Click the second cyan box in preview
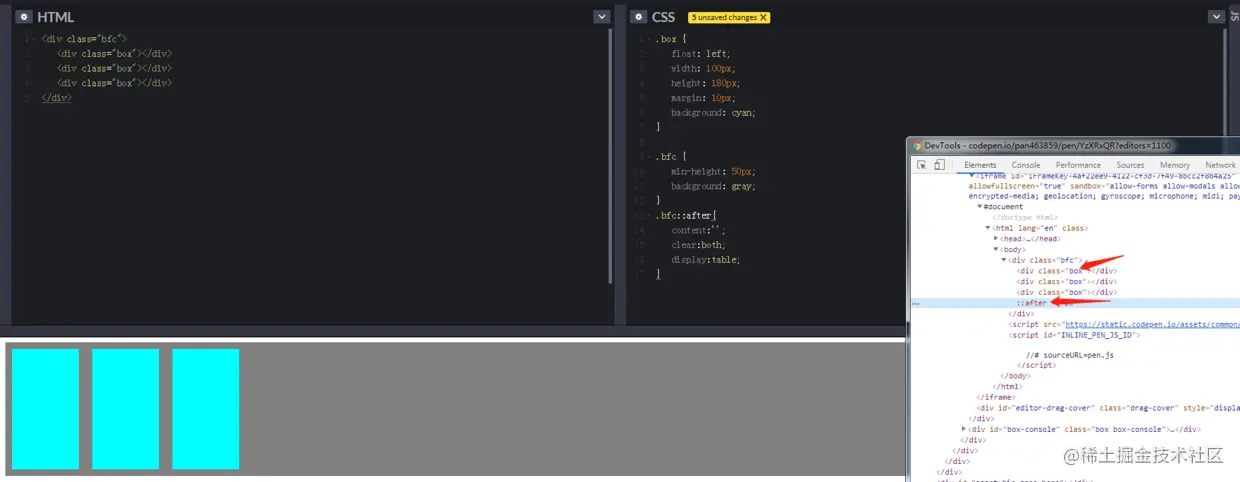The image size is (1240, 482). (125, 409)
